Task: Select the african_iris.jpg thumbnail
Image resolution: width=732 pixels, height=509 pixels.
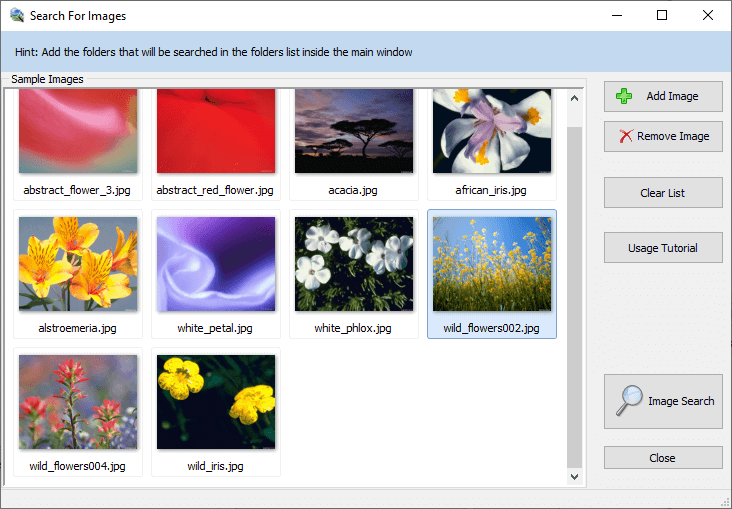Action: [x=491, y=131]
